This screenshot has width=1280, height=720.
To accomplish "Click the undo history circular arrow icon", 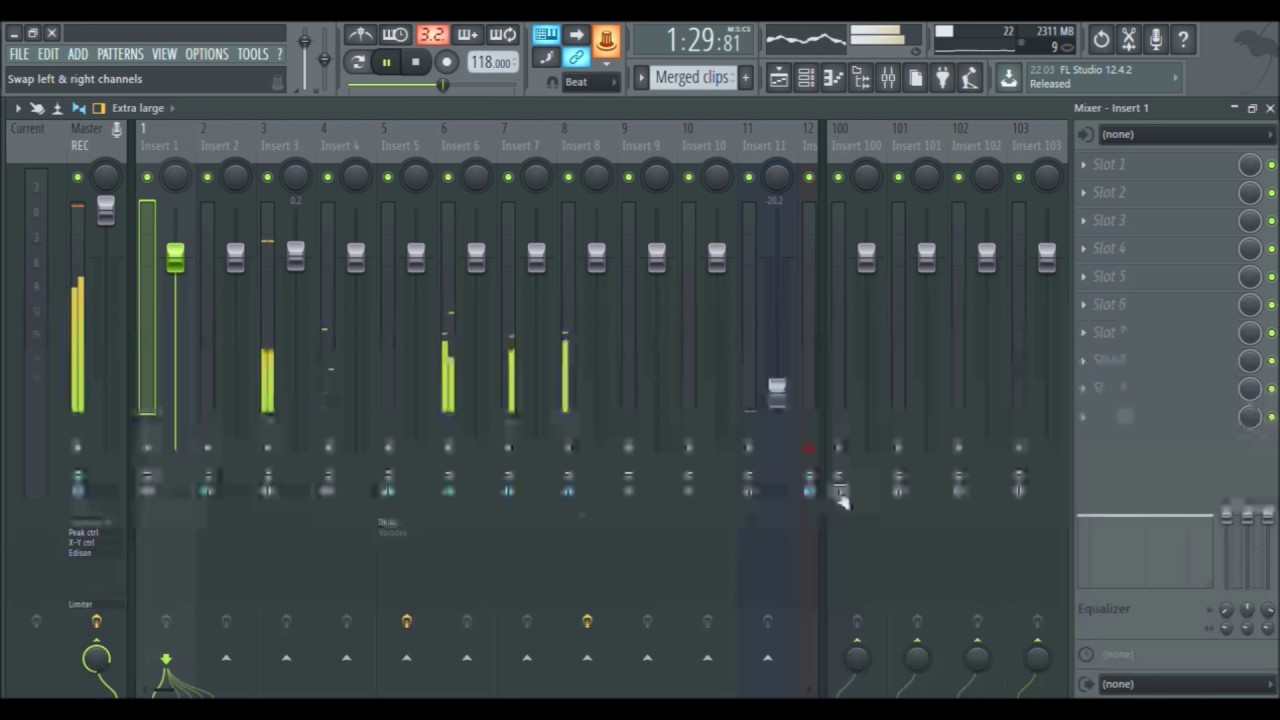I will pyautogui.click(x=1101, y=40).
